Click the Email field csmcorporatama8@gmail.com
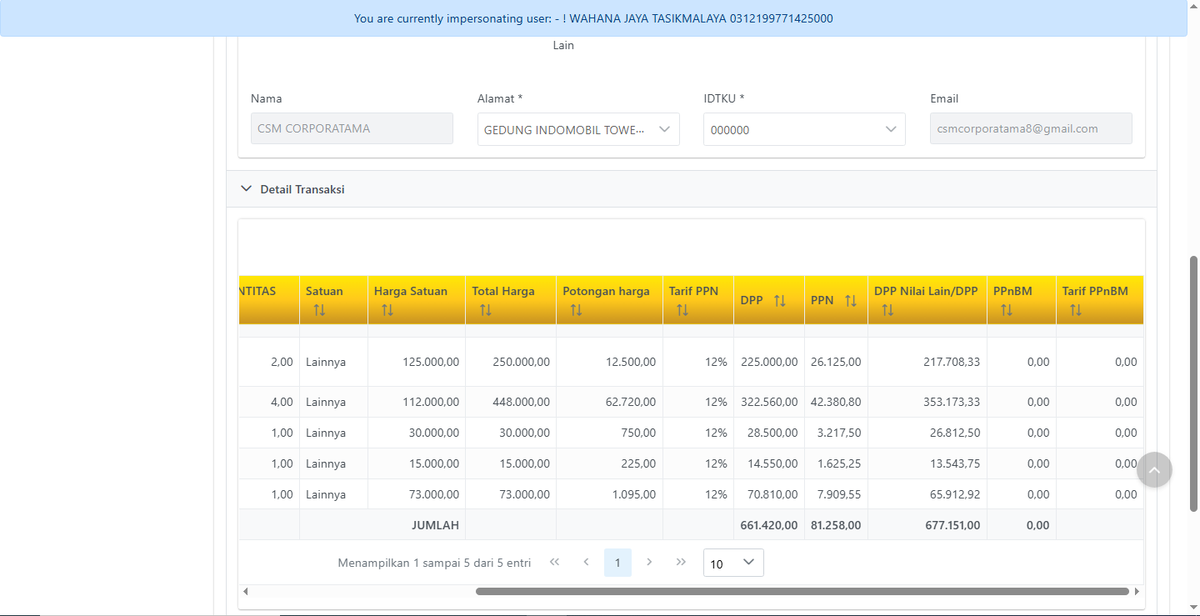Screen dimensions: 1200x616 coord(1031,129)
